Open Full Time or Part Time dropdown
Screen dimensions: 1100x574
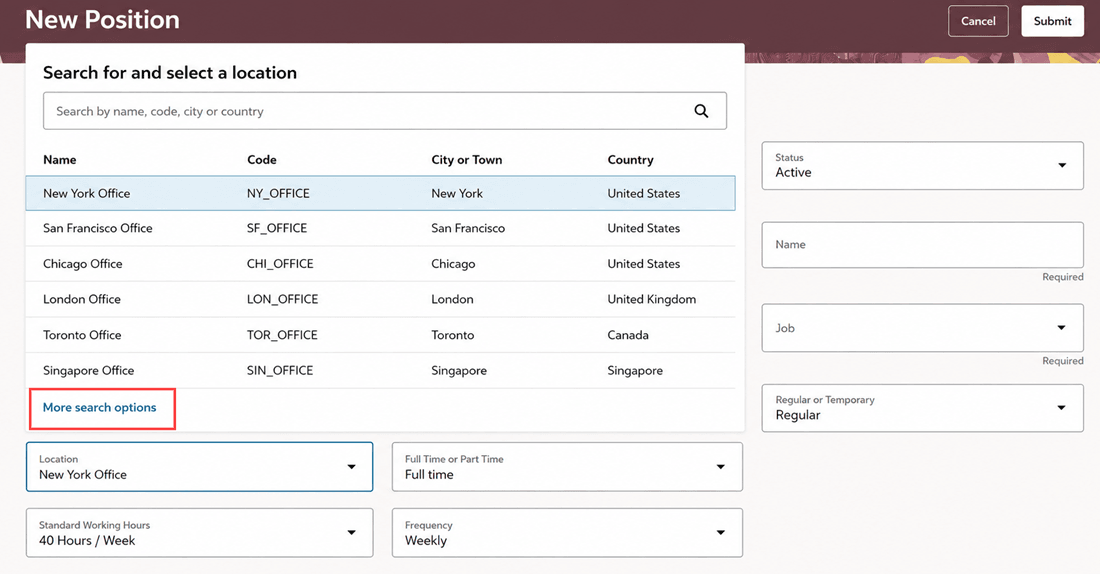(567, 467)
